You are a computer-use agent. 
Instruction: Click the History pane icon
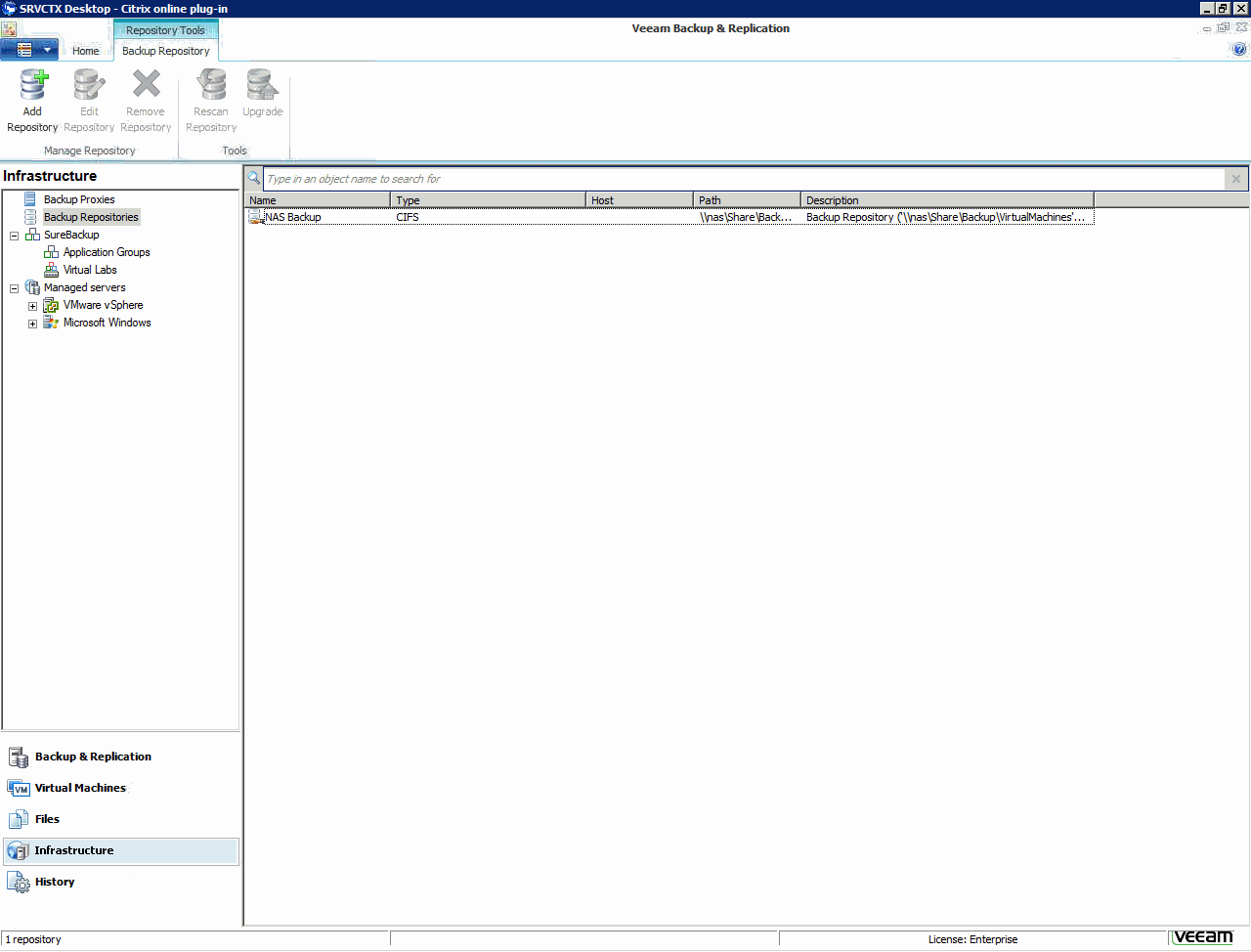click(19, 882)
